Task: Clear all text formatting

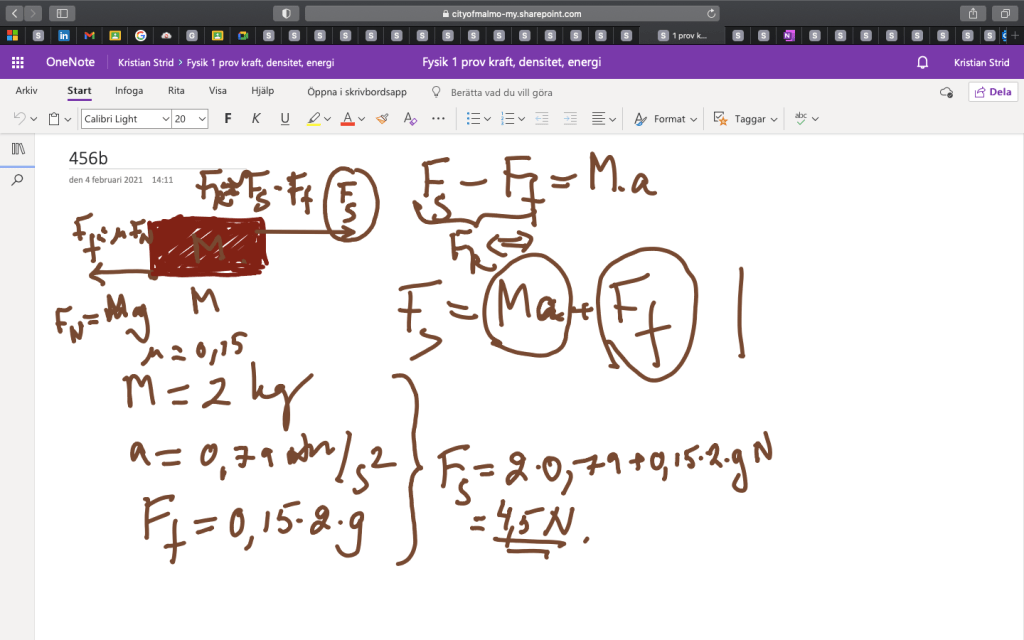Action: coord(409,118)
